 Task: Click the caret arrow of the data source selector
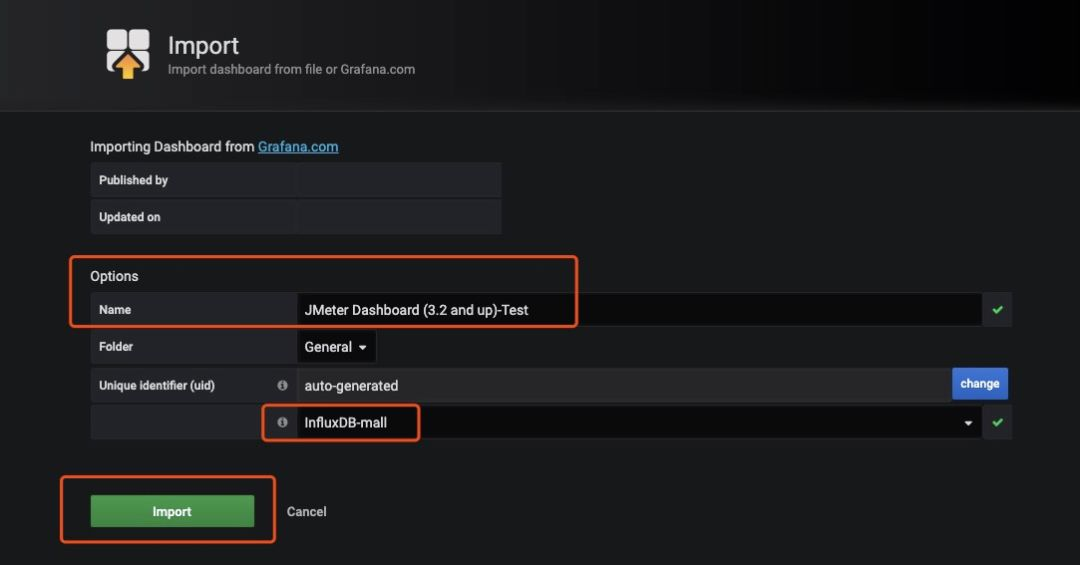[x=968, y=423]
